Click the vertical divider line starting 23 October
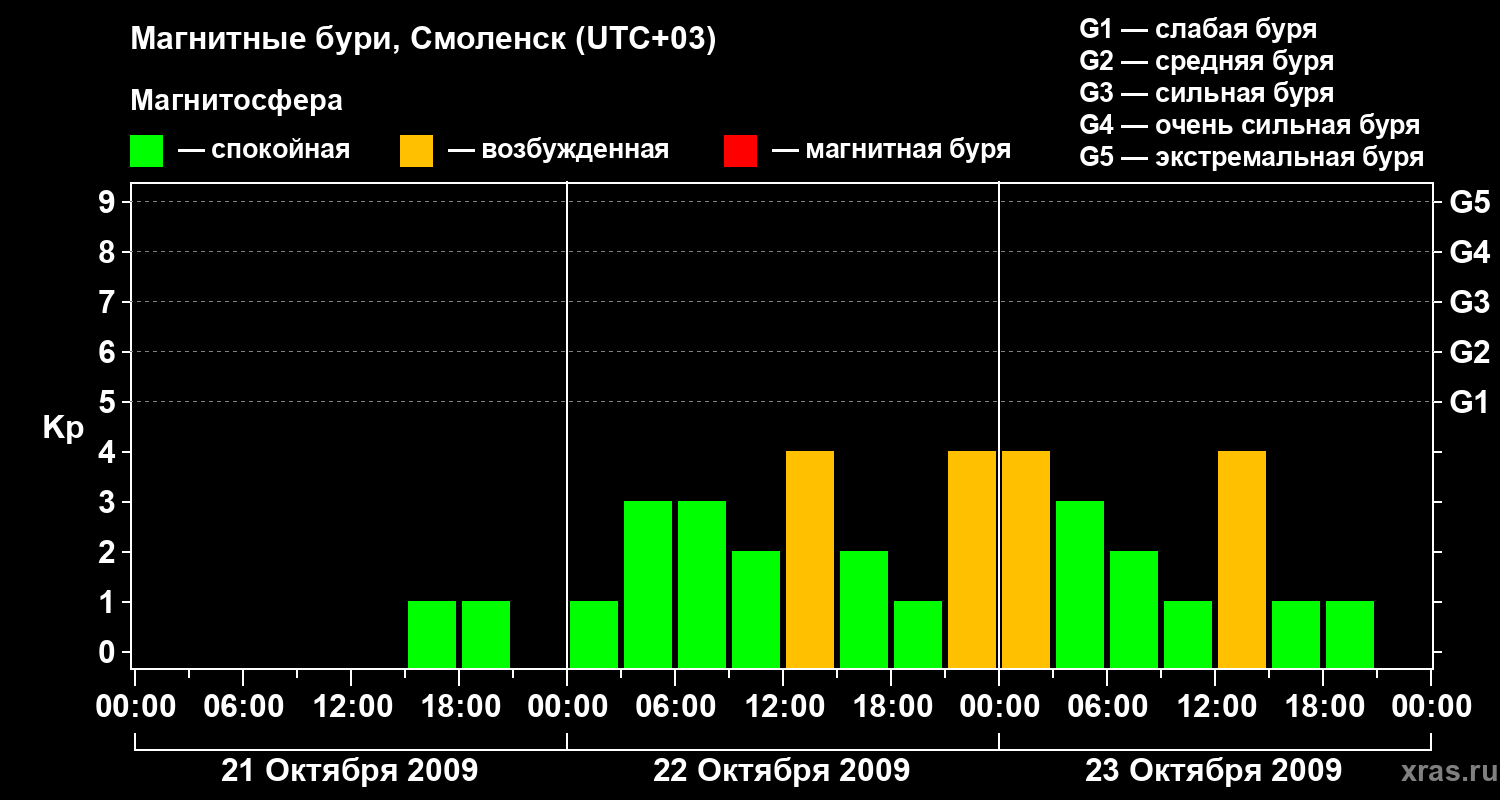This screenshot has height=800, width=1500. (999, 425)
